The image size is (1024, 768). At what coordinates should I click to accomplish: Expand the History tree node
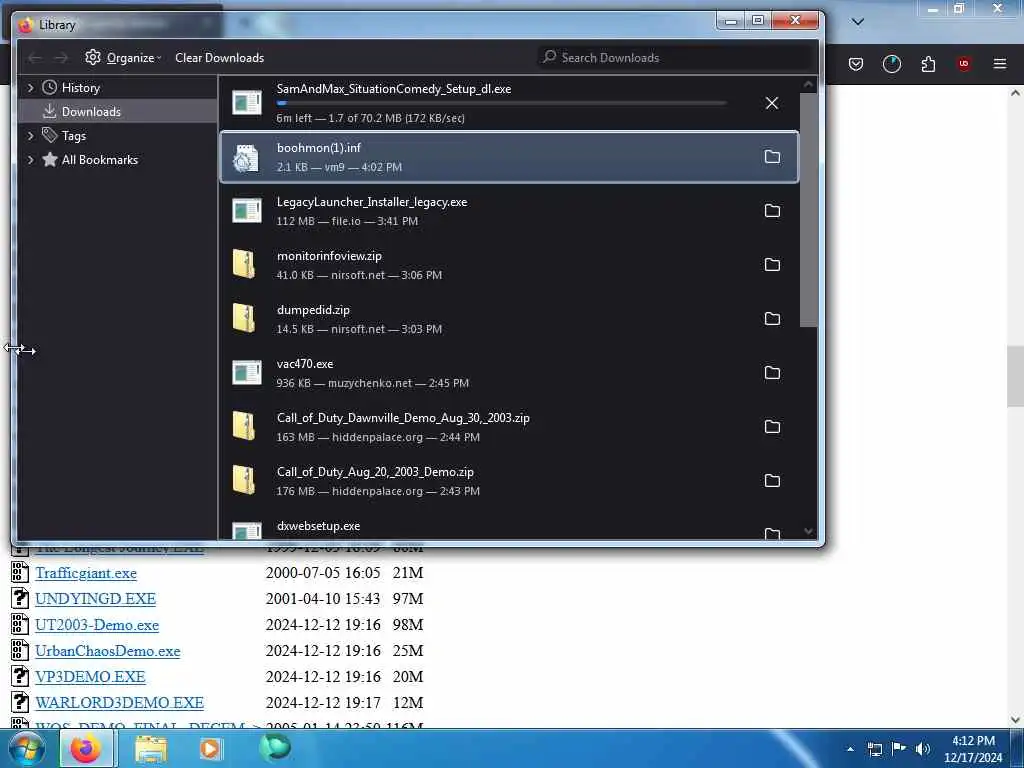click(x=30, y=88)
